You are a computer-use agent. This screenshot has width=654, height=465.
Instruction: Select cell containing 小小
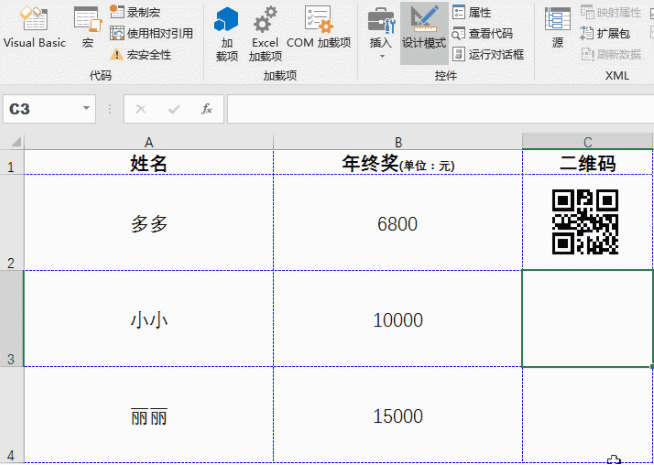[149, 319]
